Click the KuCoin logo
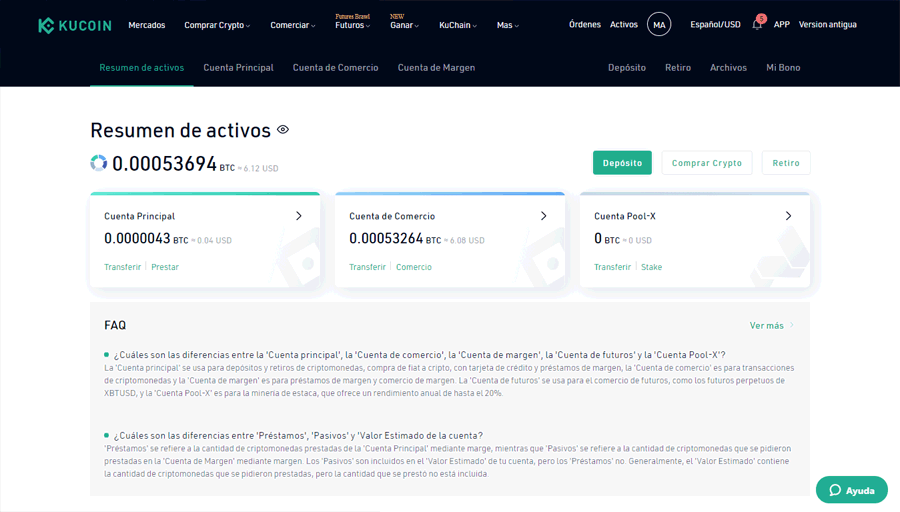This screenshot has height=512, width=900. (75, 25)
